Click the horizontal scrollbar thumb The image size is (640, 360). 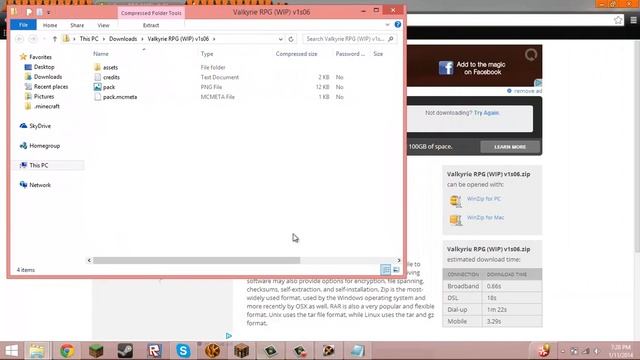[196, 260]
